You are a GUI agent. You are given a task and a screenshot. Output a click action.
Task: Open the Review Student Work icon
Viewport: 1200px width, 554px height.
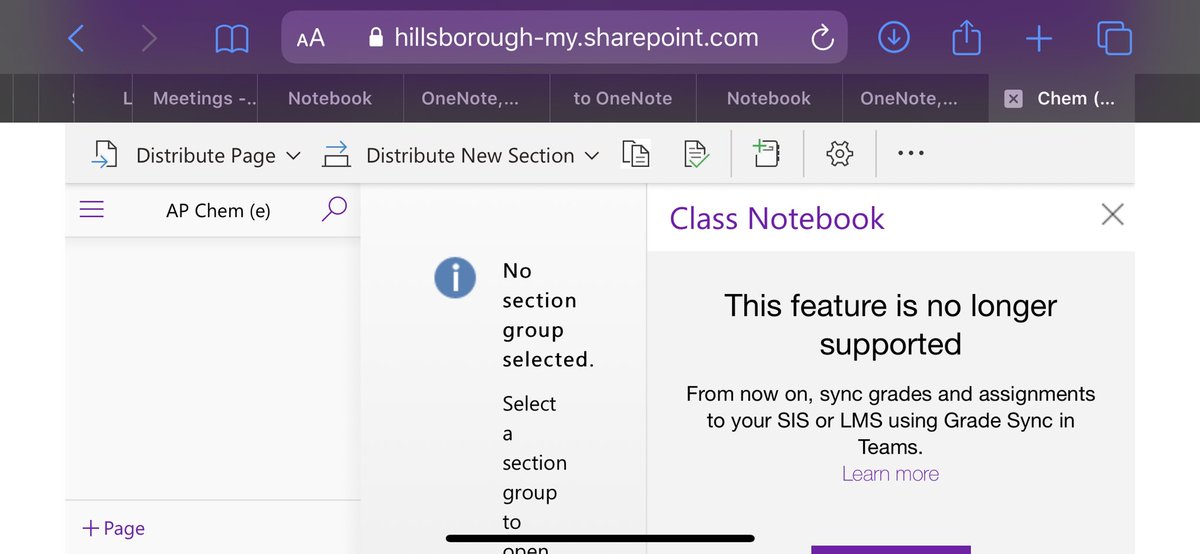pyautogui.click(x=697, y=154)
